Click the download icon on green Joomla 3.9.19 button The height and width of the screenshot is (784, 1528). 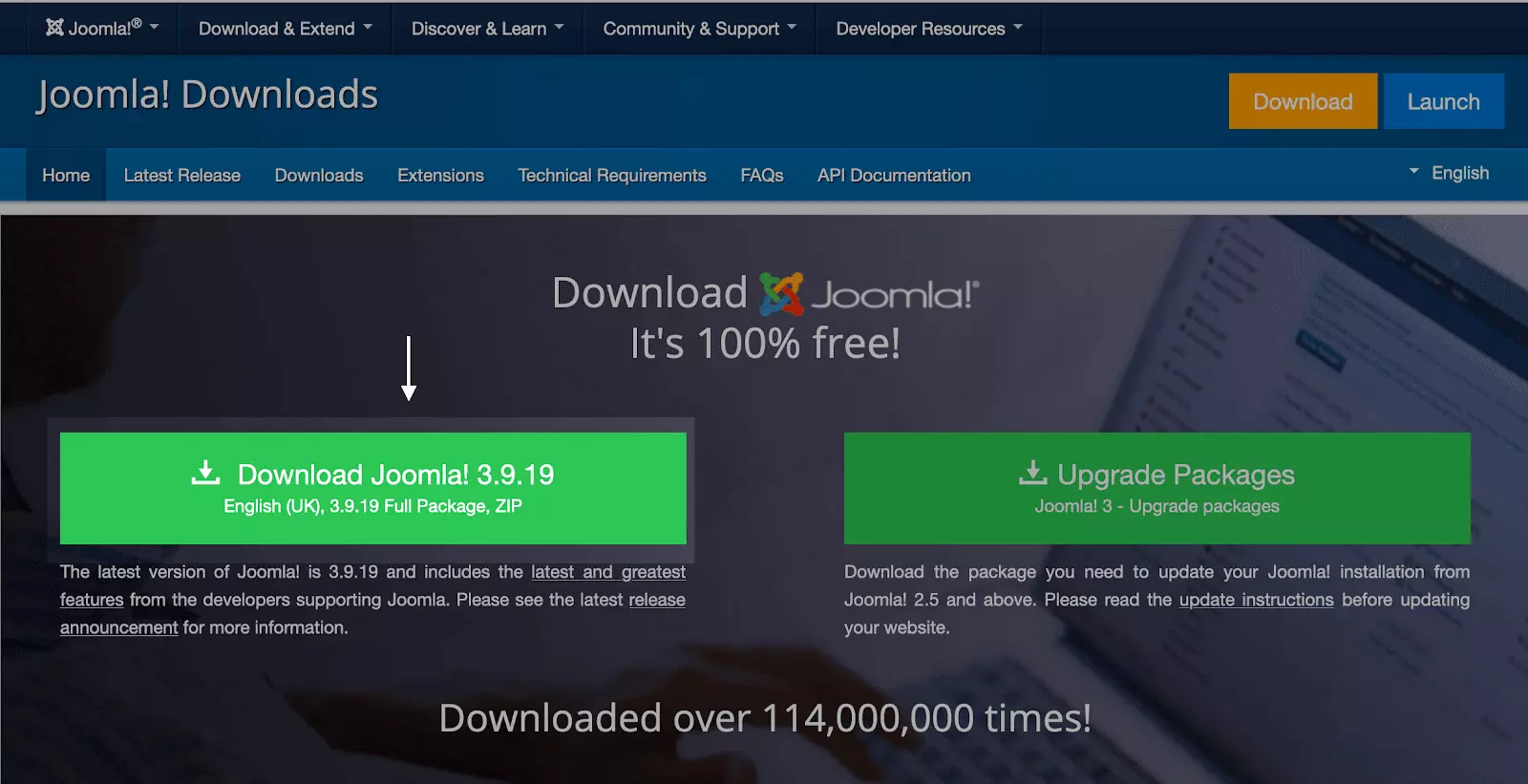[x=205, y=473]
